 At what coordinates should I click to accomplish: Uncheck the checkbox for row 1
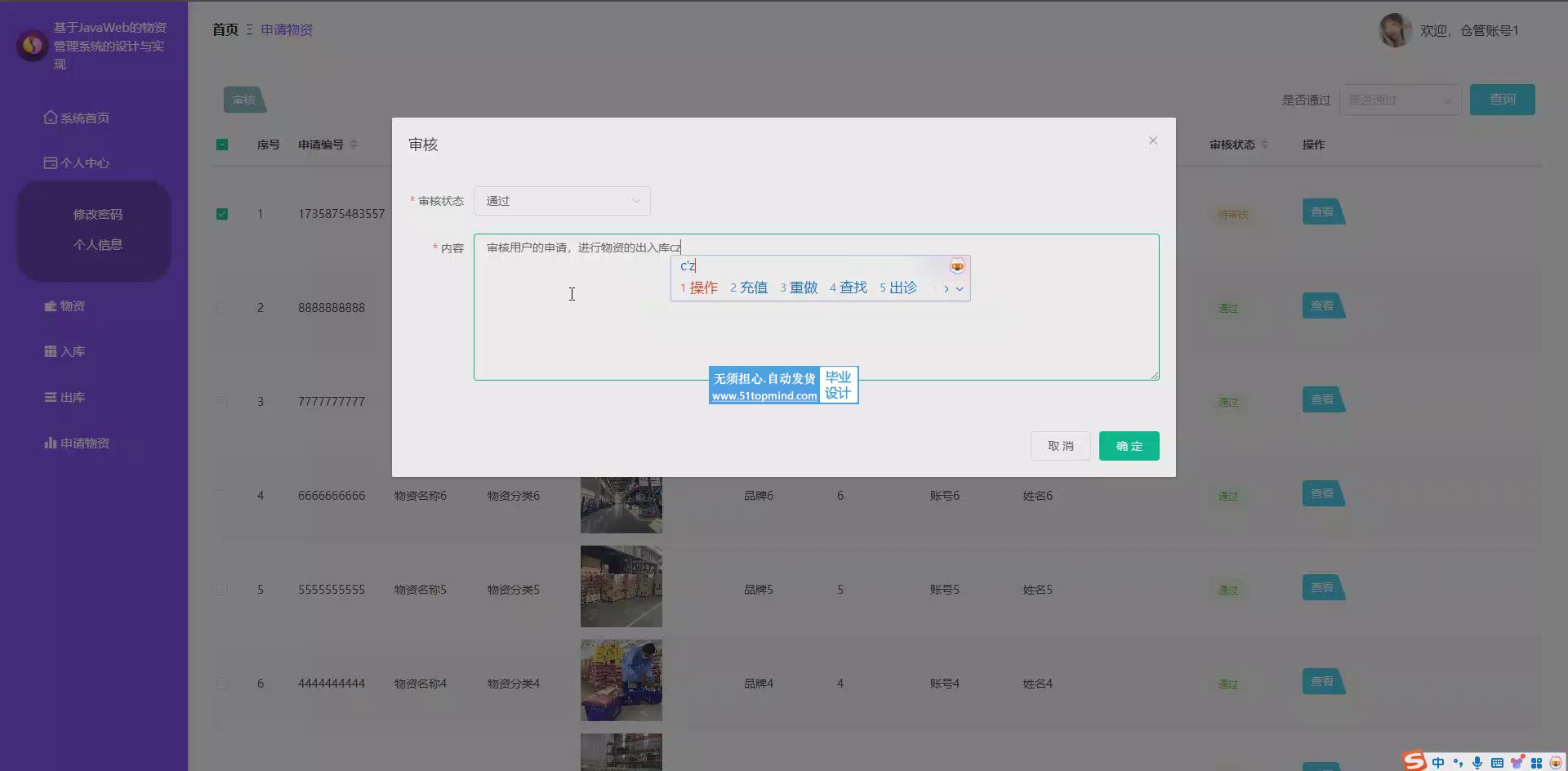(x=222, y=214)
